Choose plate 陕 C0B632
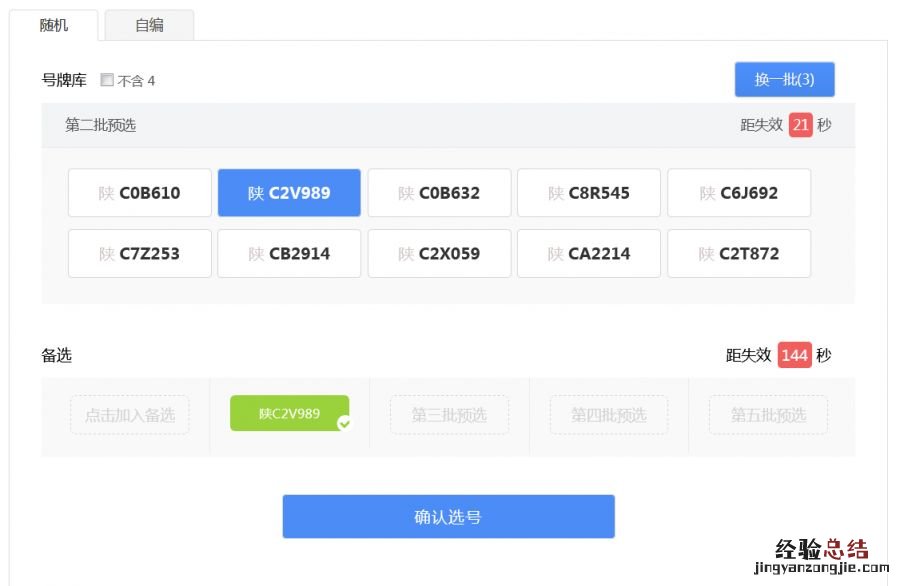The width and height of the screenshot is (904, 586). 439,193
